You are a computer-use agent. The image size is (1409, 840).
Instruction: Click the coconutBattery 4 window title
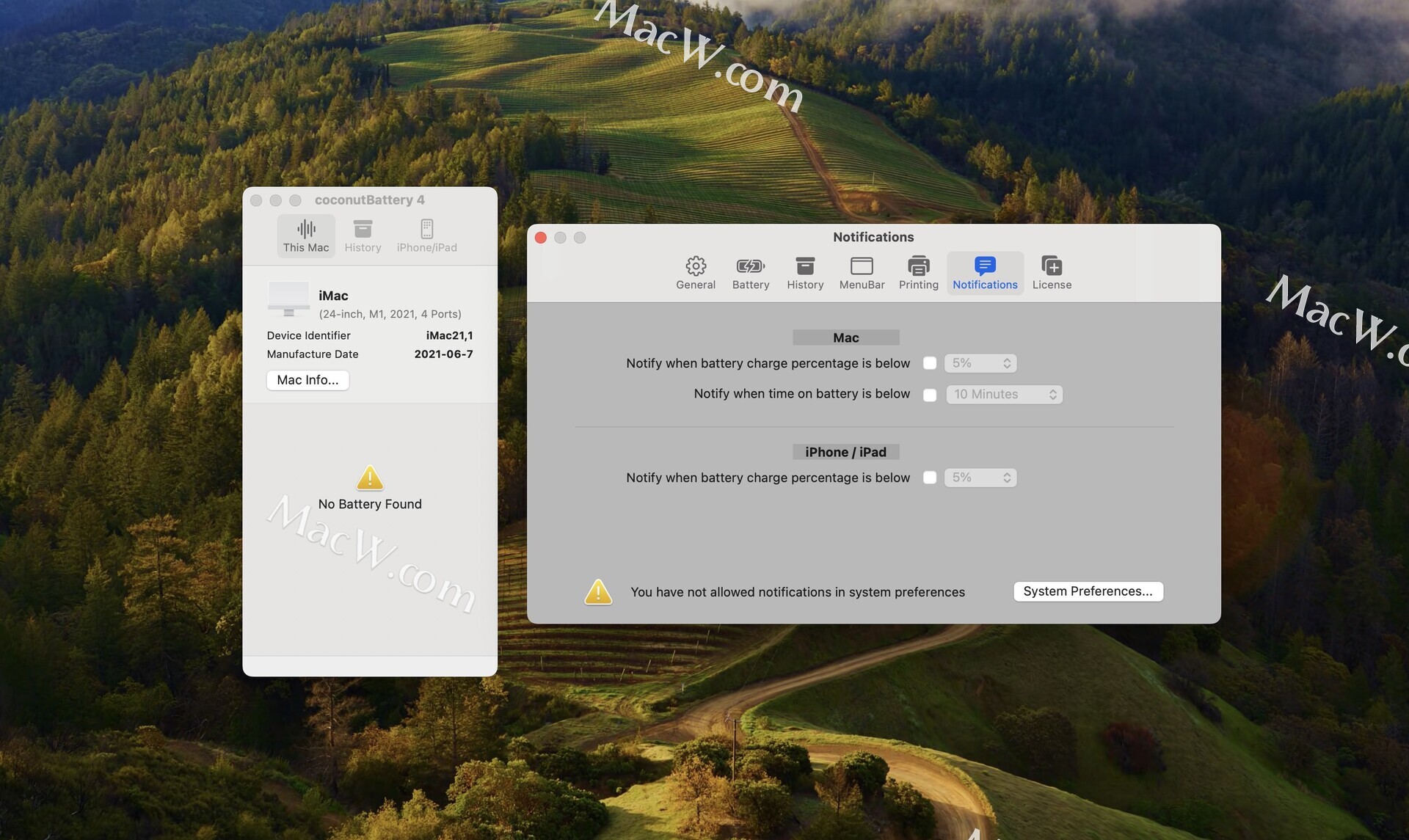pos(369,200)
